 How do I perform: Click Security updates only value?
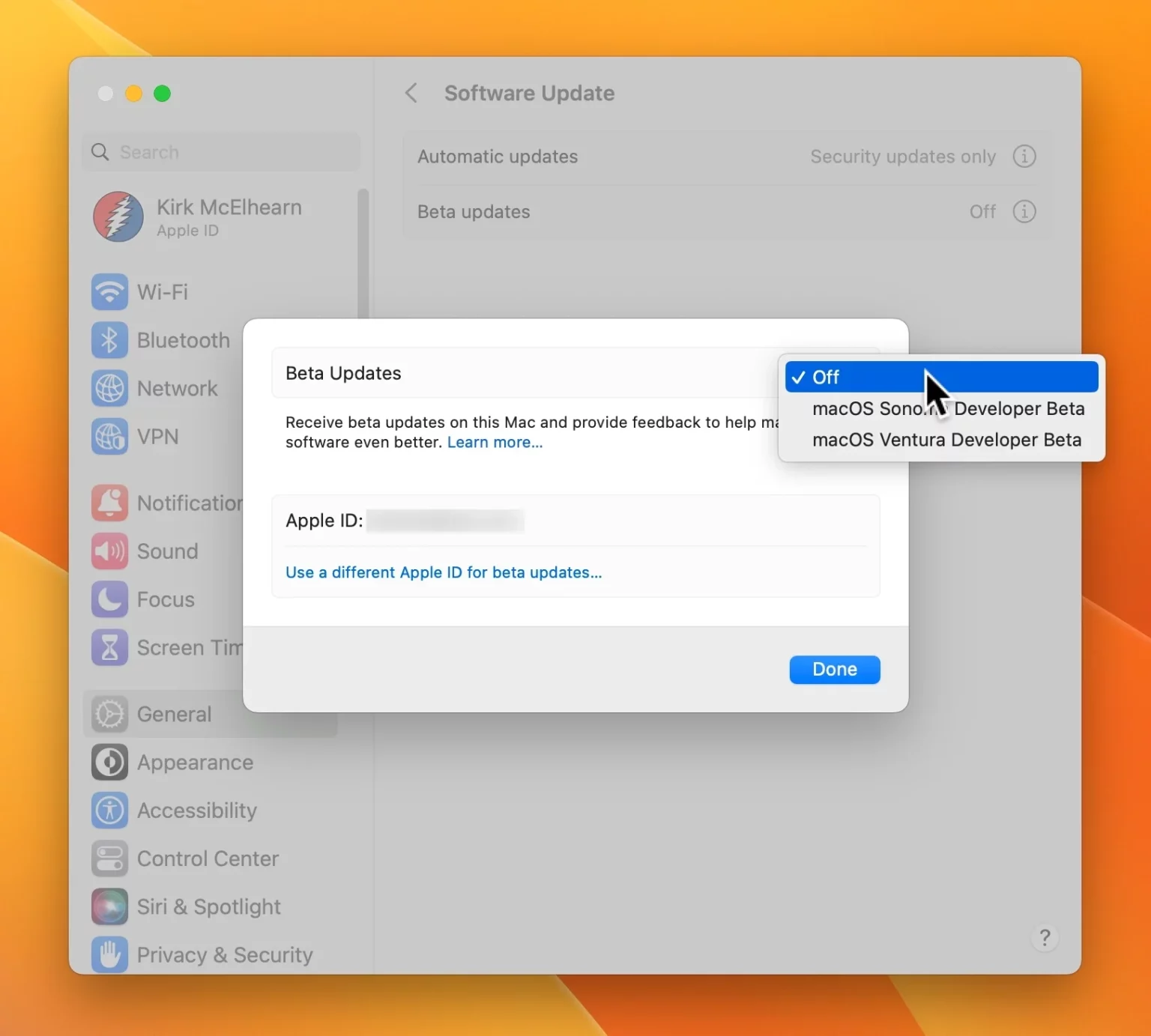(903, 157)
